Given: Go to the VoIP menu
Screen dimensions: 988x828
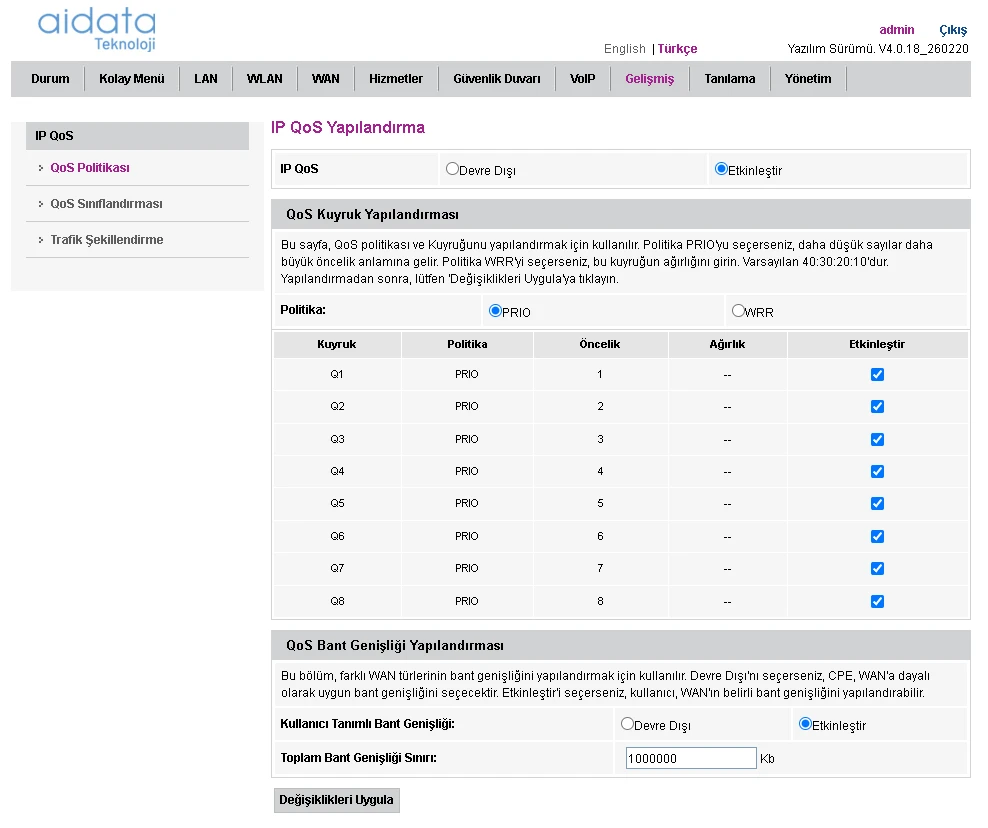Looking at the screenshot, I should (x=582, y=79).
